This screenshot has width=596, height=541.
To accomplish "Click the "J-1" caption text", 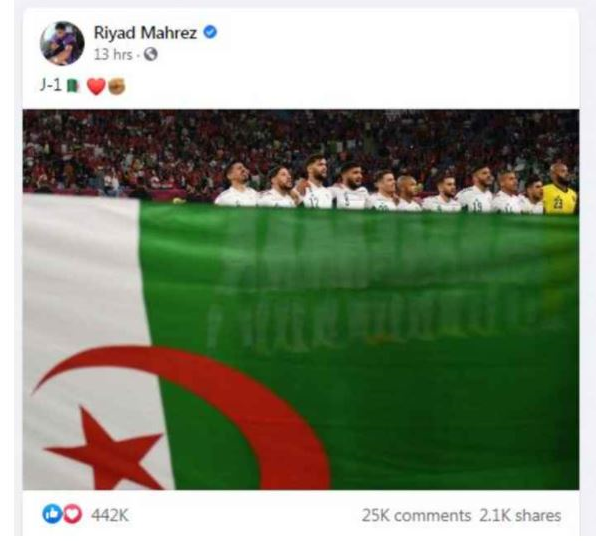I will pyautogui.click(x=51, y=86).
